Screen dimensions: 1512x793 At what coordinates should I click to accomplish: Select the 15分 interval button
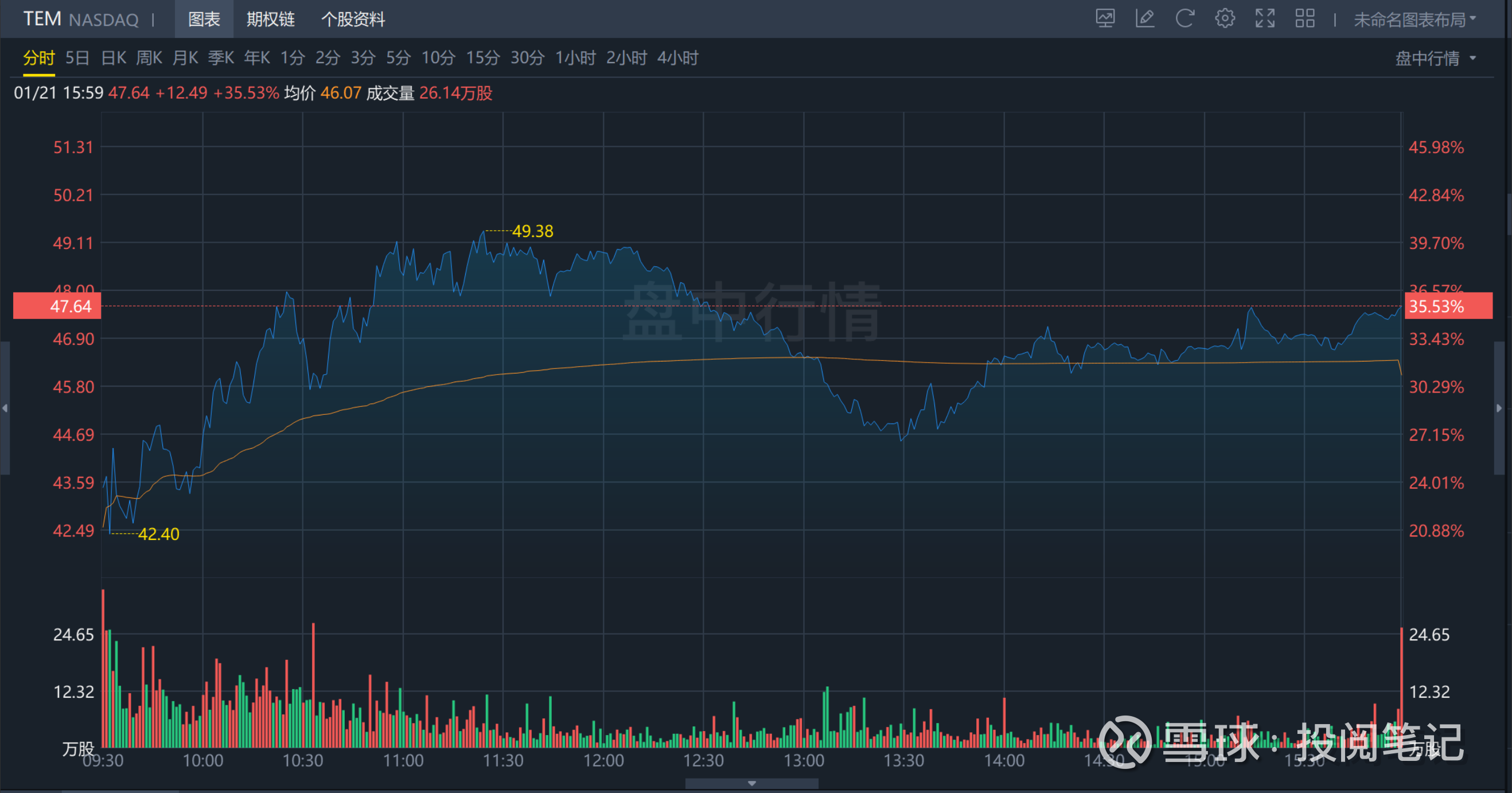[x=482, y=58]
